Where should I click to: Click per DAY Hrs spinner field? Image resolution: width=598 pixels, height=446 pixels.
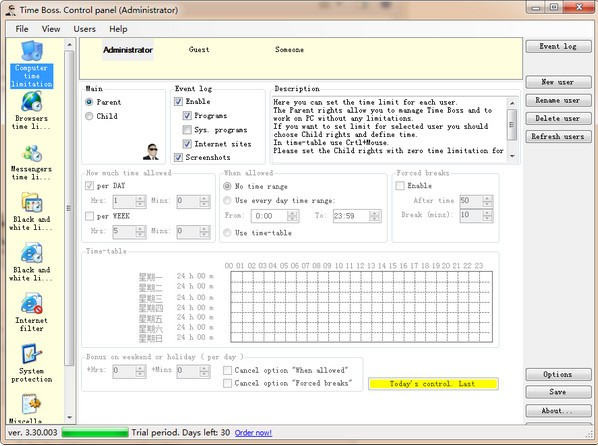(x=129, y=201)
